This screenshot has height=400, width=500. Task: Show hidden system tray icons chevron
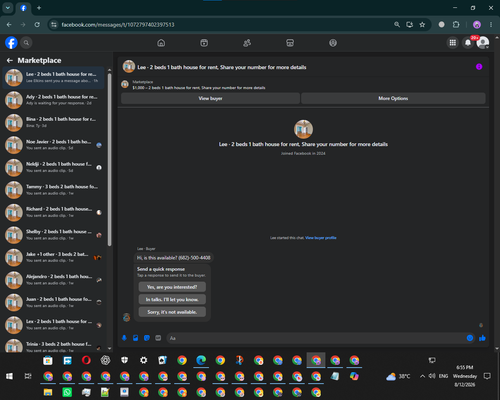pos(422,376)
